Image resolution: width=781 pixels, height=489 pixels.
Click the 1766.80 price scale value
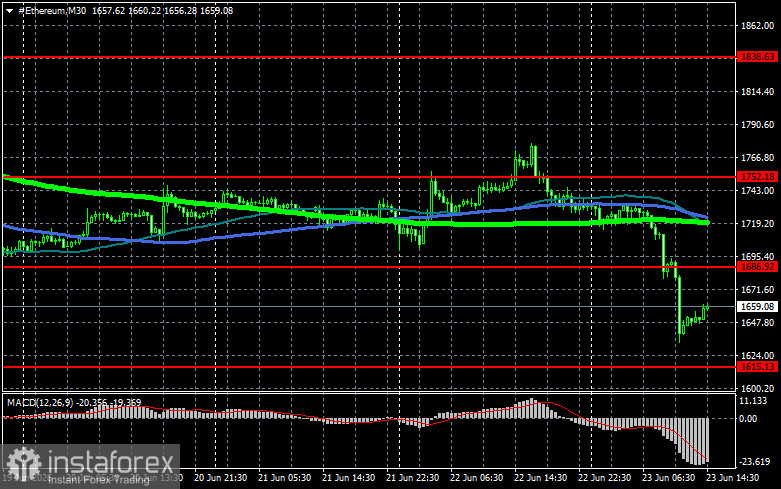[x=758, y=158]
